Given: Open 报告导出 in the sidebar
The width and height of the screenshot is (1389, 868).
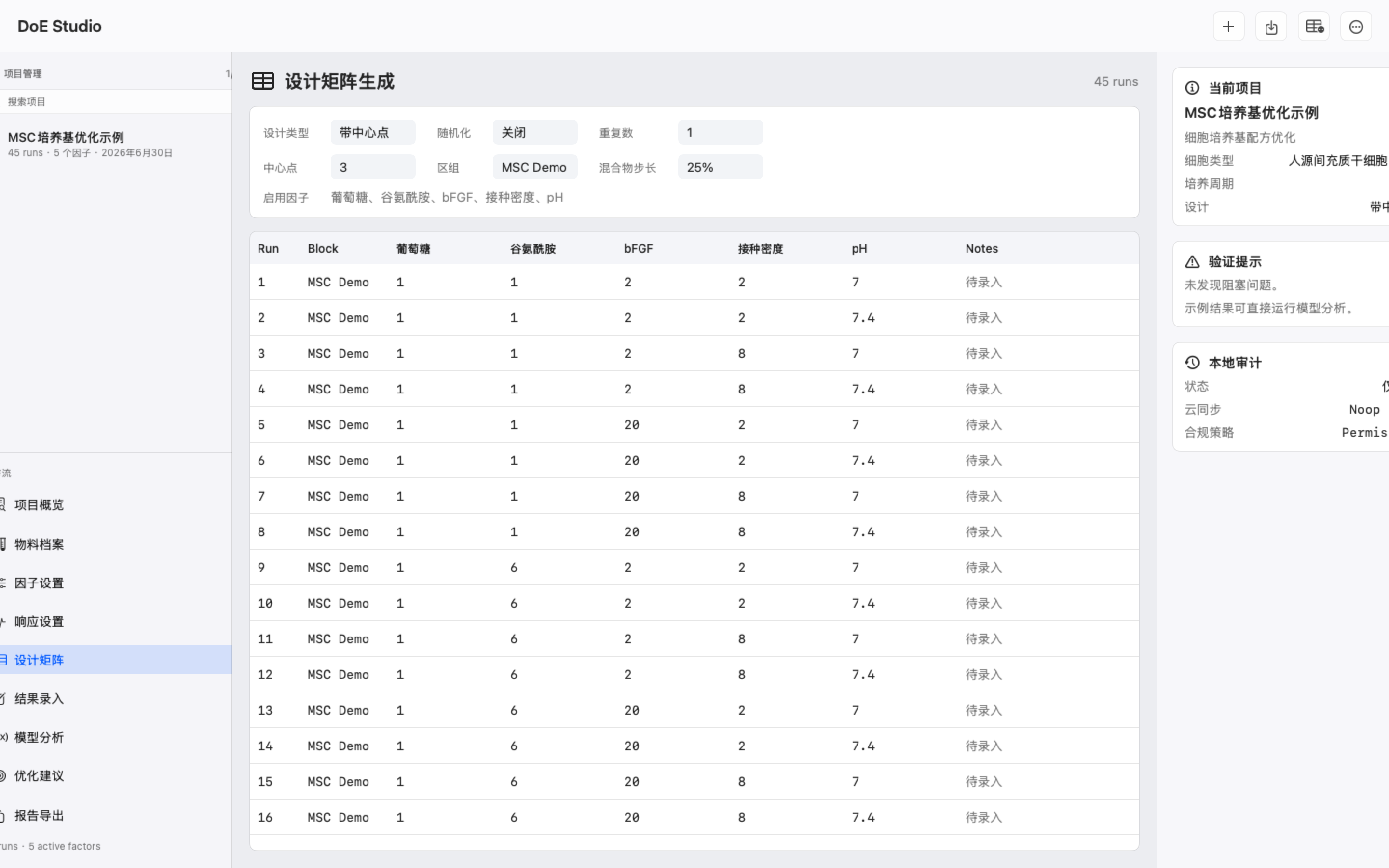Looking at the screenshot, I should [x=116, y=815].
